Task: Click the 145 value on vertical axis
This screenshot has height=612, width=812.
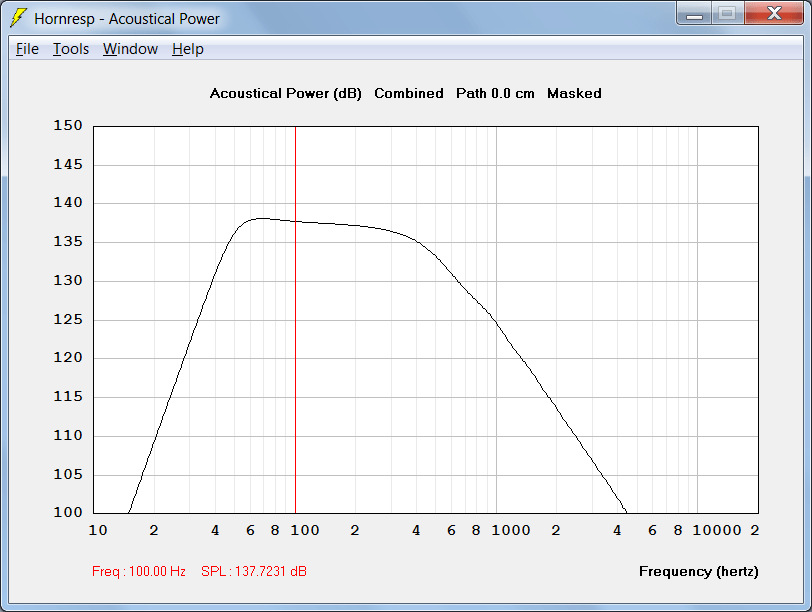Action: [x=68, y=165]
